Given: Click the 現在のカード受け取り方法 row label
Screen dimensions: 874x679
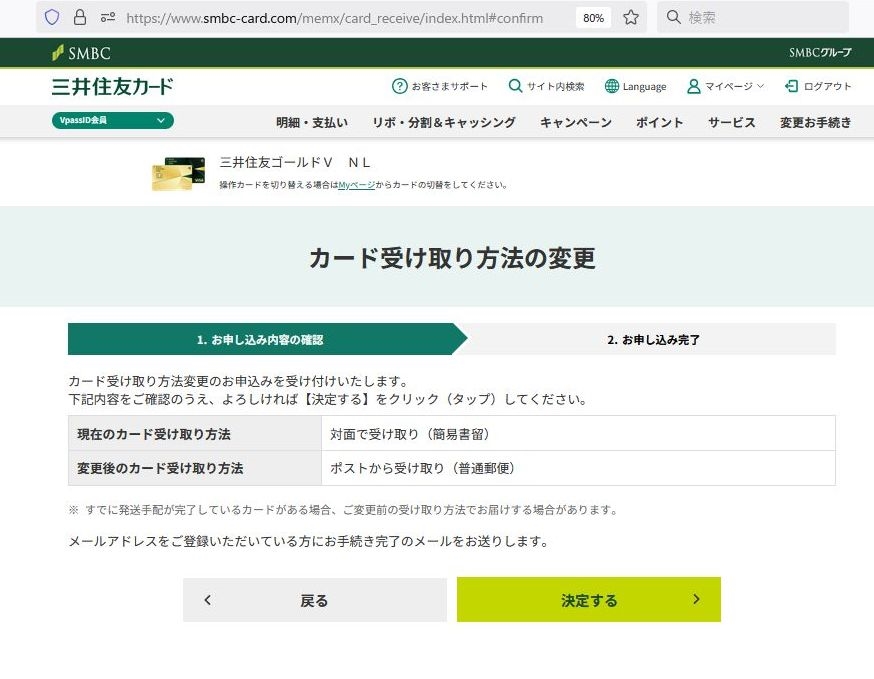Looking at the screenshot, I should click(154, 434).
